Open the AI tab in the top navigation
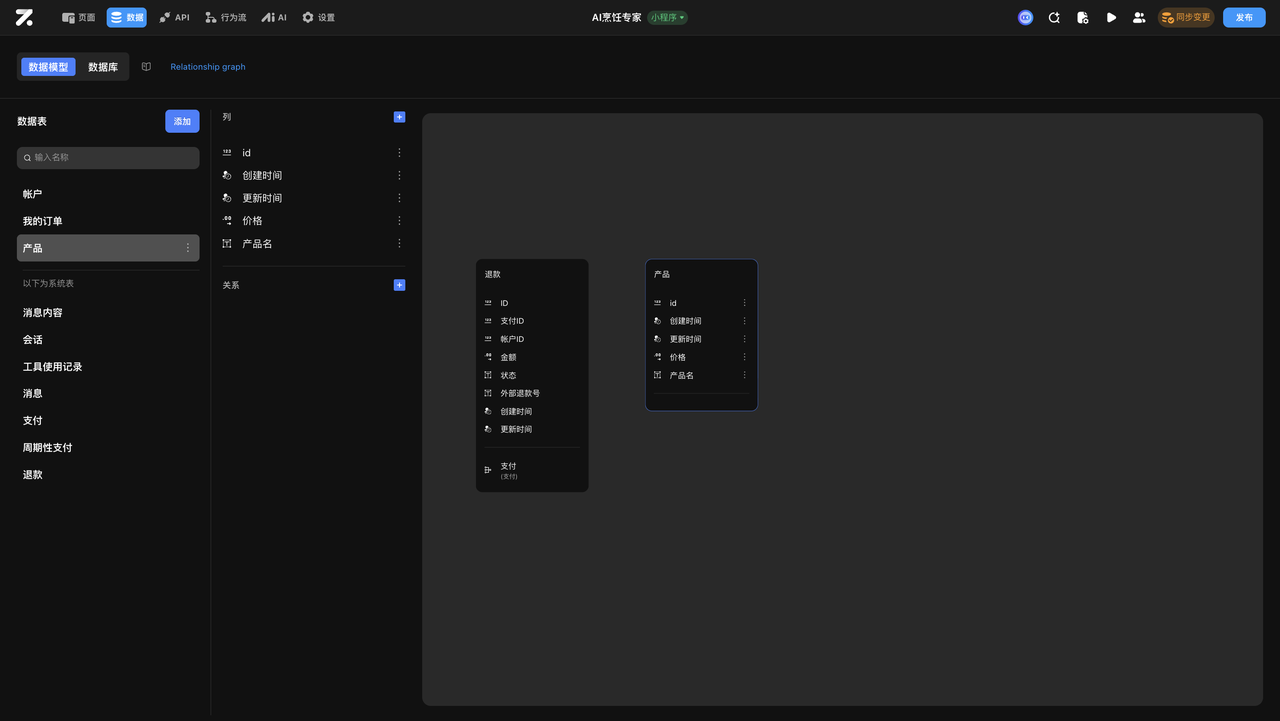 pyautogui.click(x=274, y=17)
